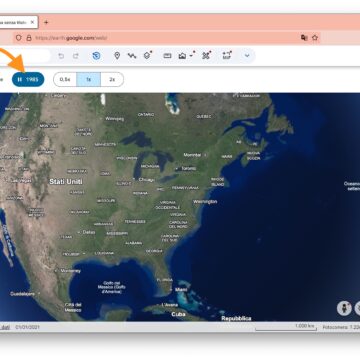The height and width of the screenshot is (360, 360).
Task: Click the 'Washington' city label
Action: click(205, 202)
